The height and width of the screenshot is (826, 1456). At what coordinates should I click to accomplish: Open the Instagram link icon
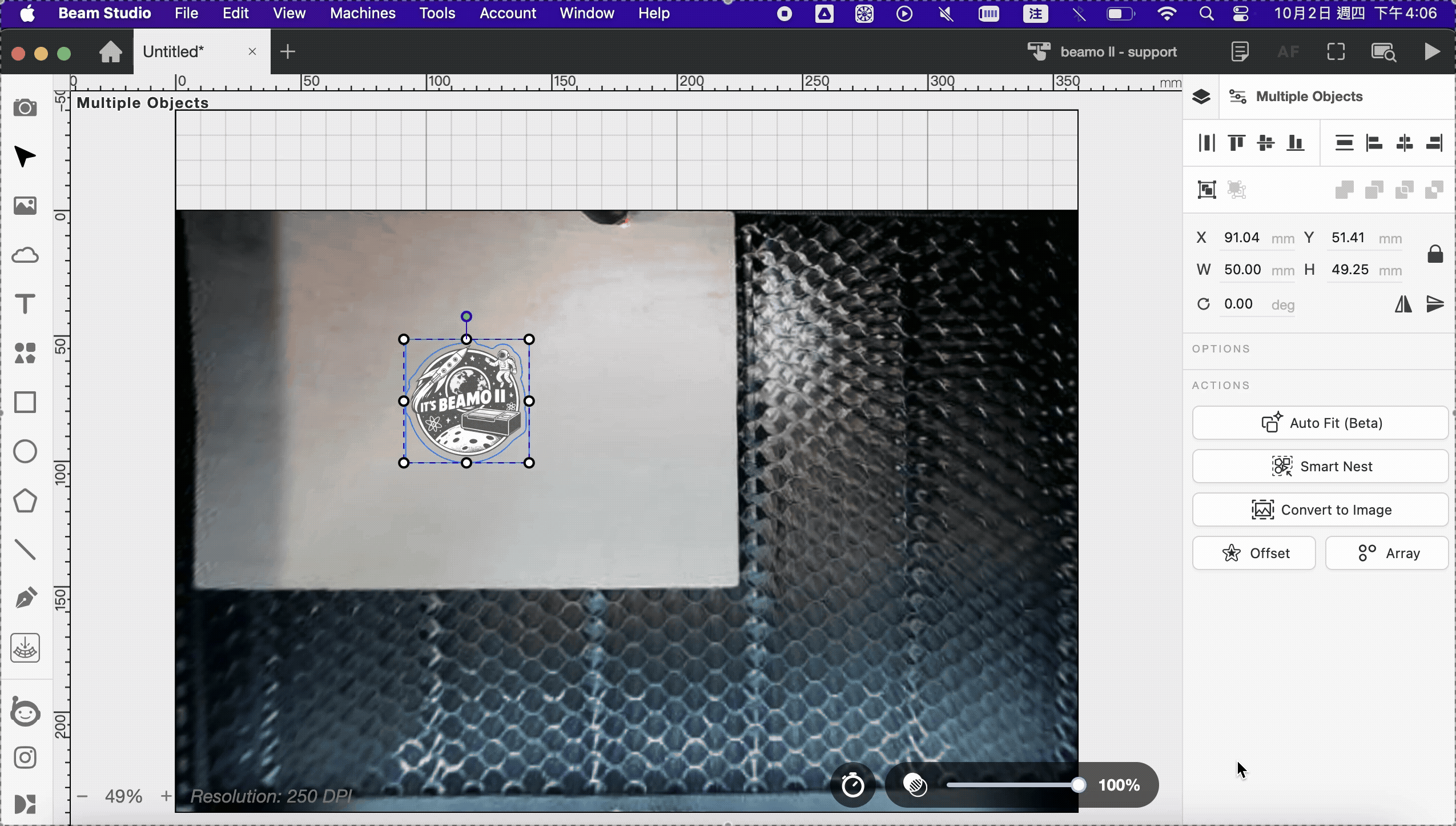pyautogui.click(x=25, y=757)
